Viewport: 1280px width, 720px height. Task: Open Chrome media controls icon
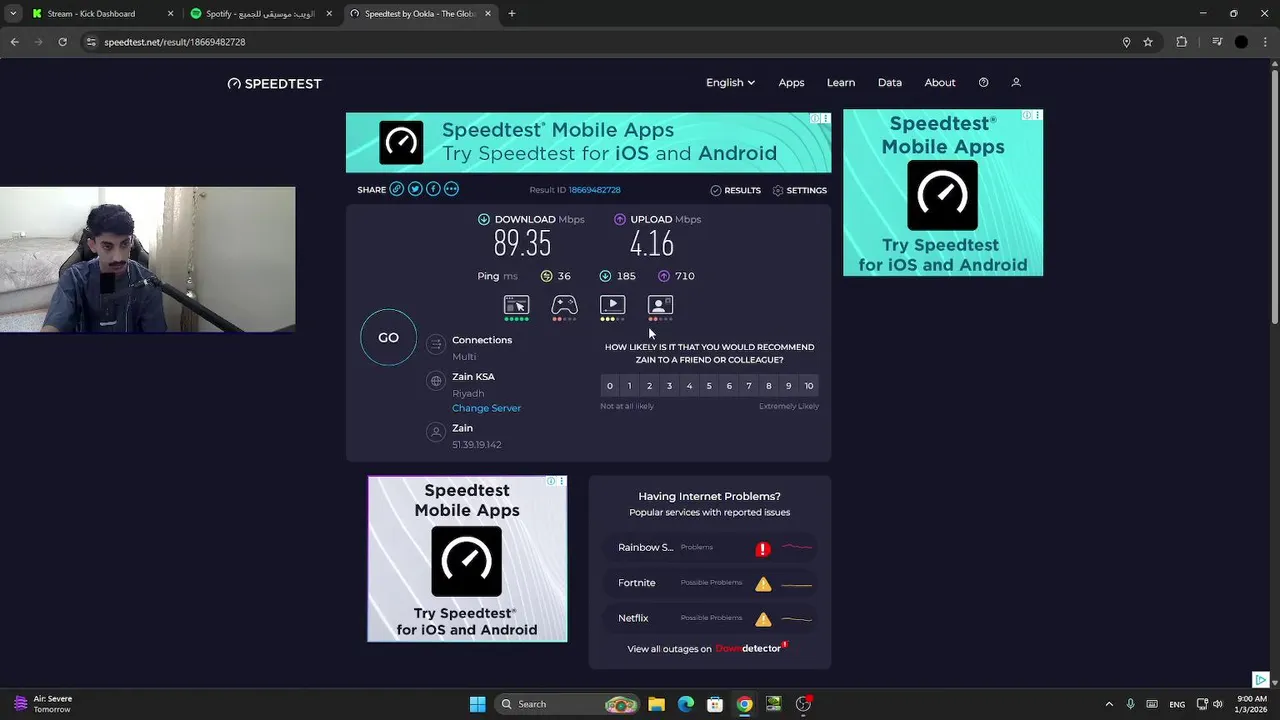tap(1217, 42)
